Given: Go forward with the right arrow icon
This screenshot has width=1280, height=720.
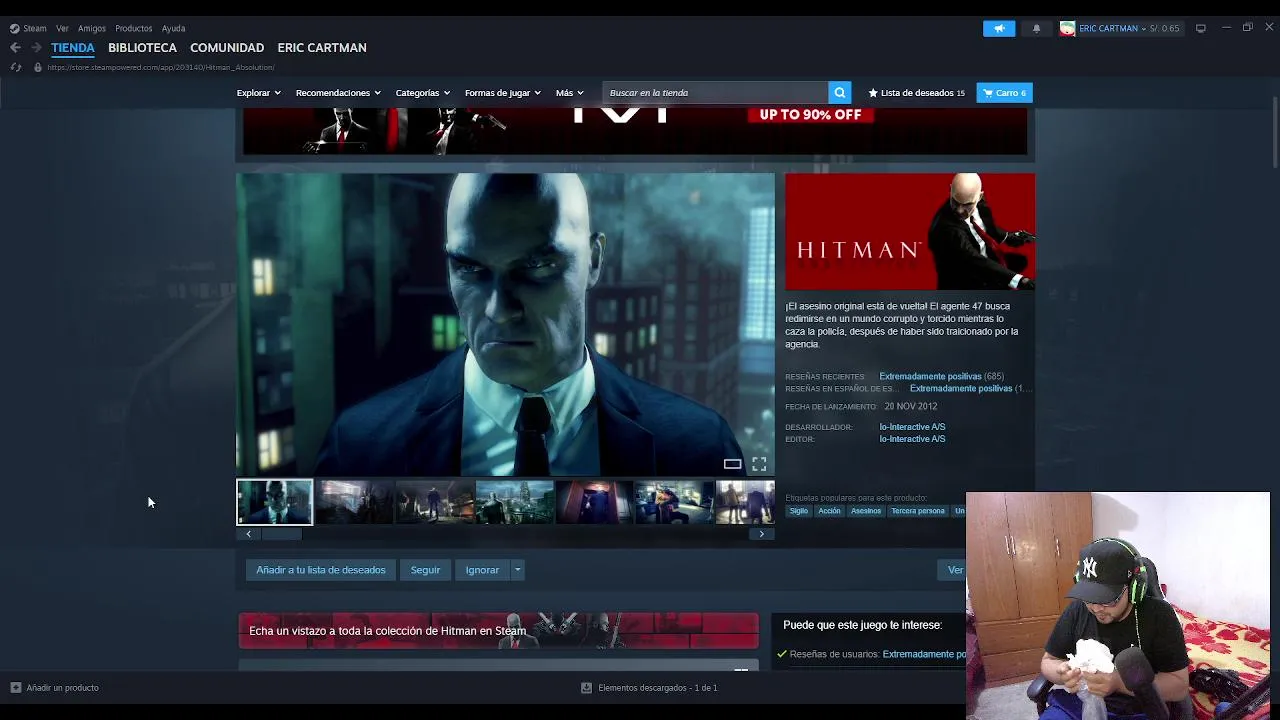Looking at the screenshot, I should coord(36,47).
